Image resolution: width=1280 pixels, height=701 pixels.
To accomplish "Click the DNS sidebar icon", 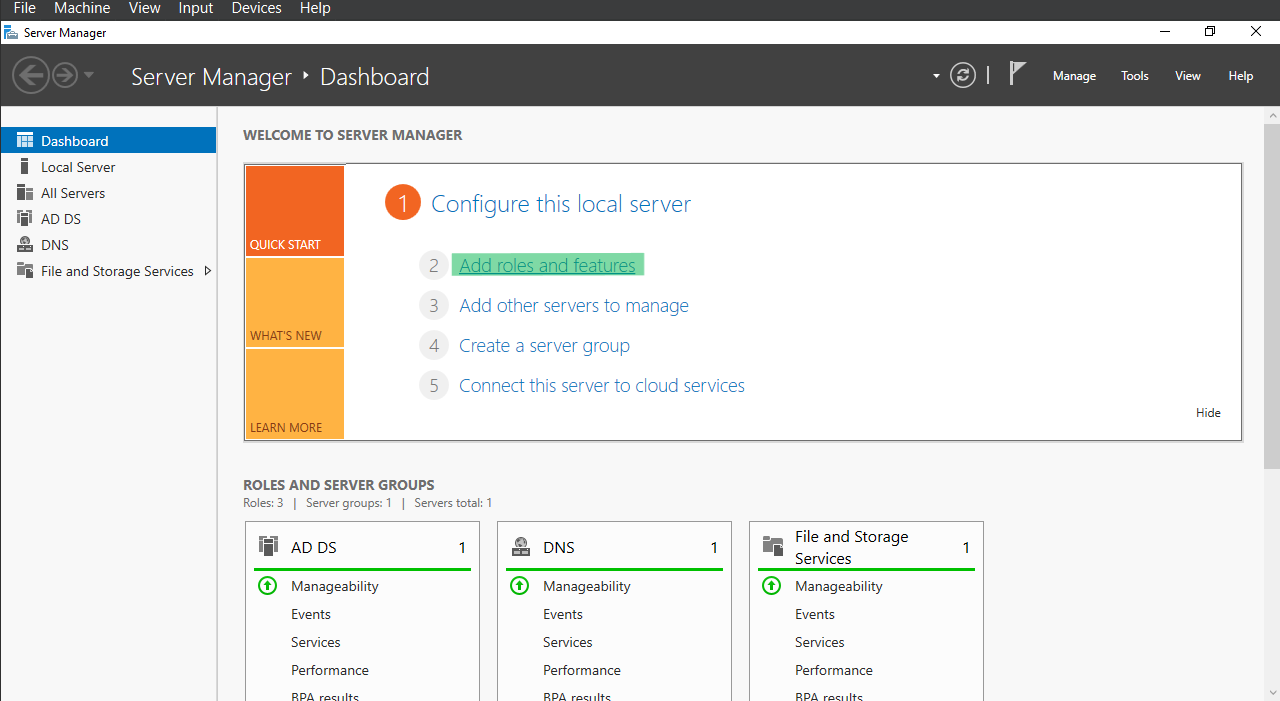I will [25, 245].
